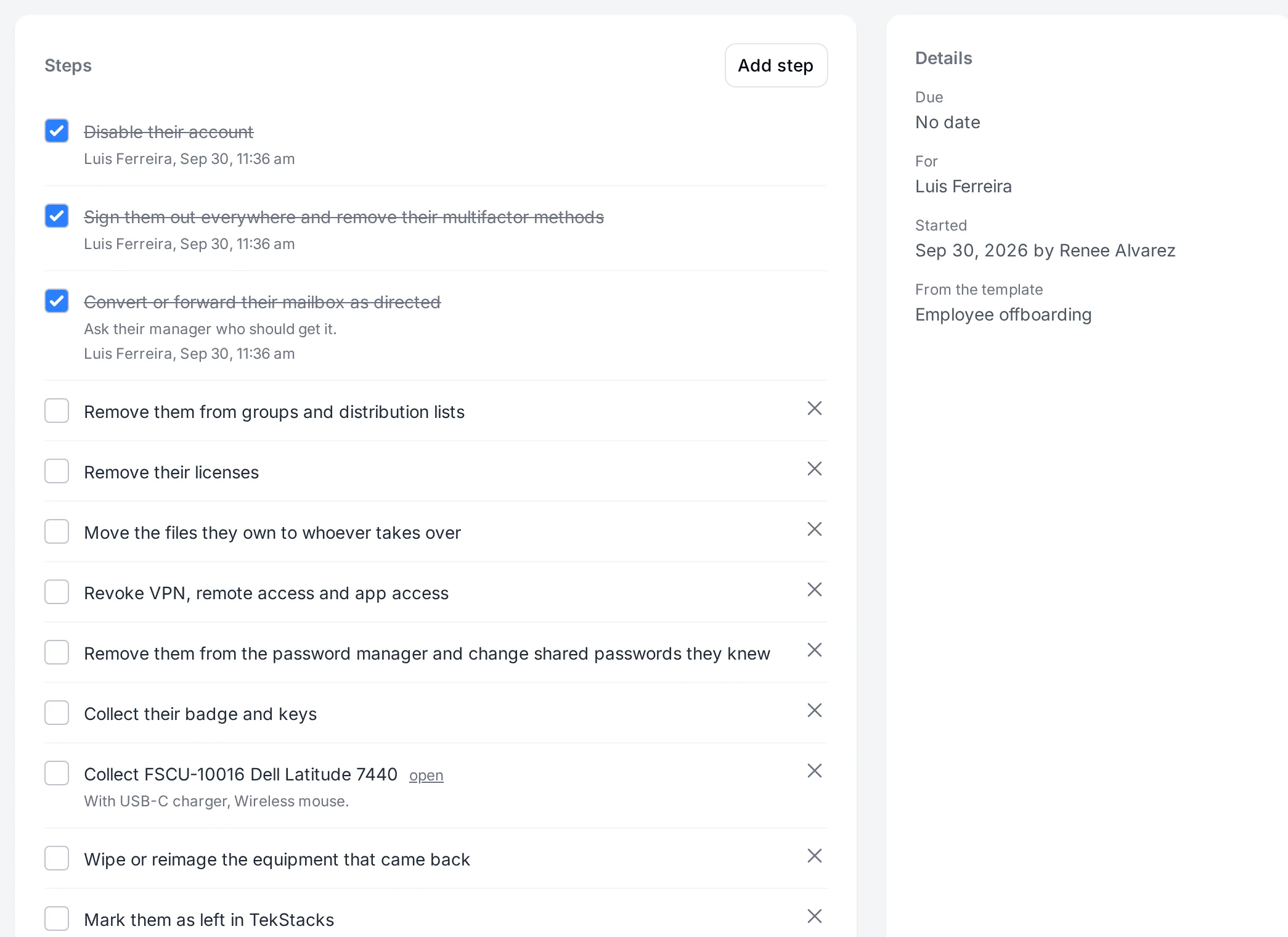Image resolution: width=1288 pixels, height=937 pixels.
Task: Click the 'No date' due value
Action: click(x=948, y=122)
